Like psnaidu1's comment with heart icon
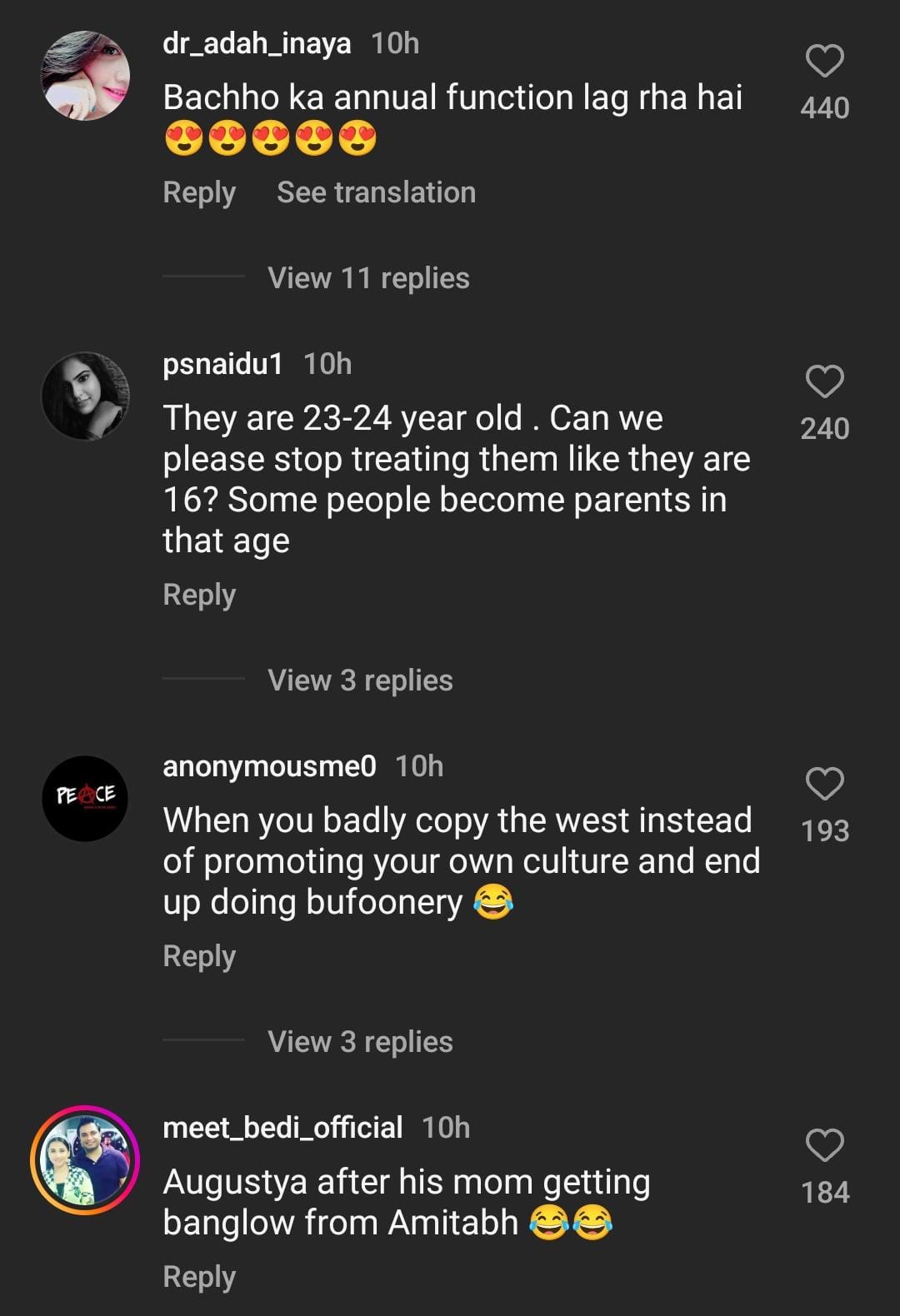Screen dimensions: 900x1316 tap(824, 381)
